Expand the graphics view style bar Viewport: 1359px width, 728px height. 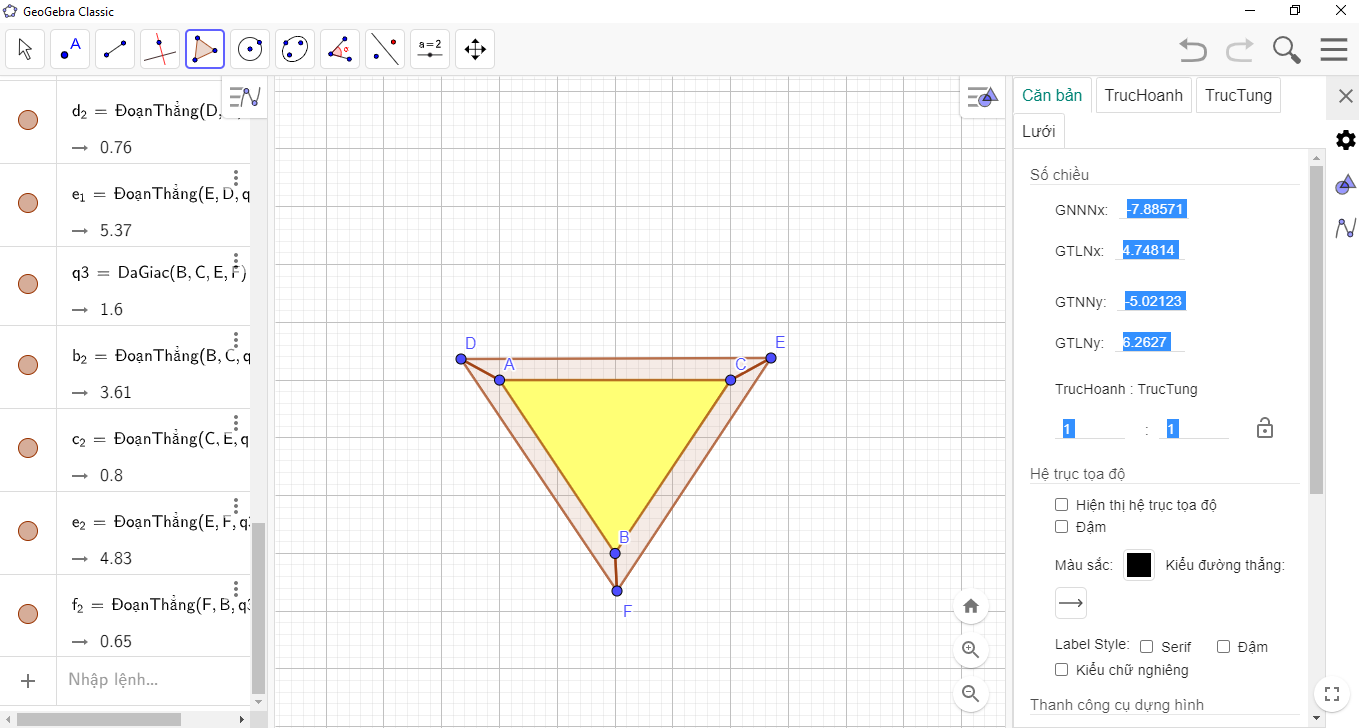982,97
